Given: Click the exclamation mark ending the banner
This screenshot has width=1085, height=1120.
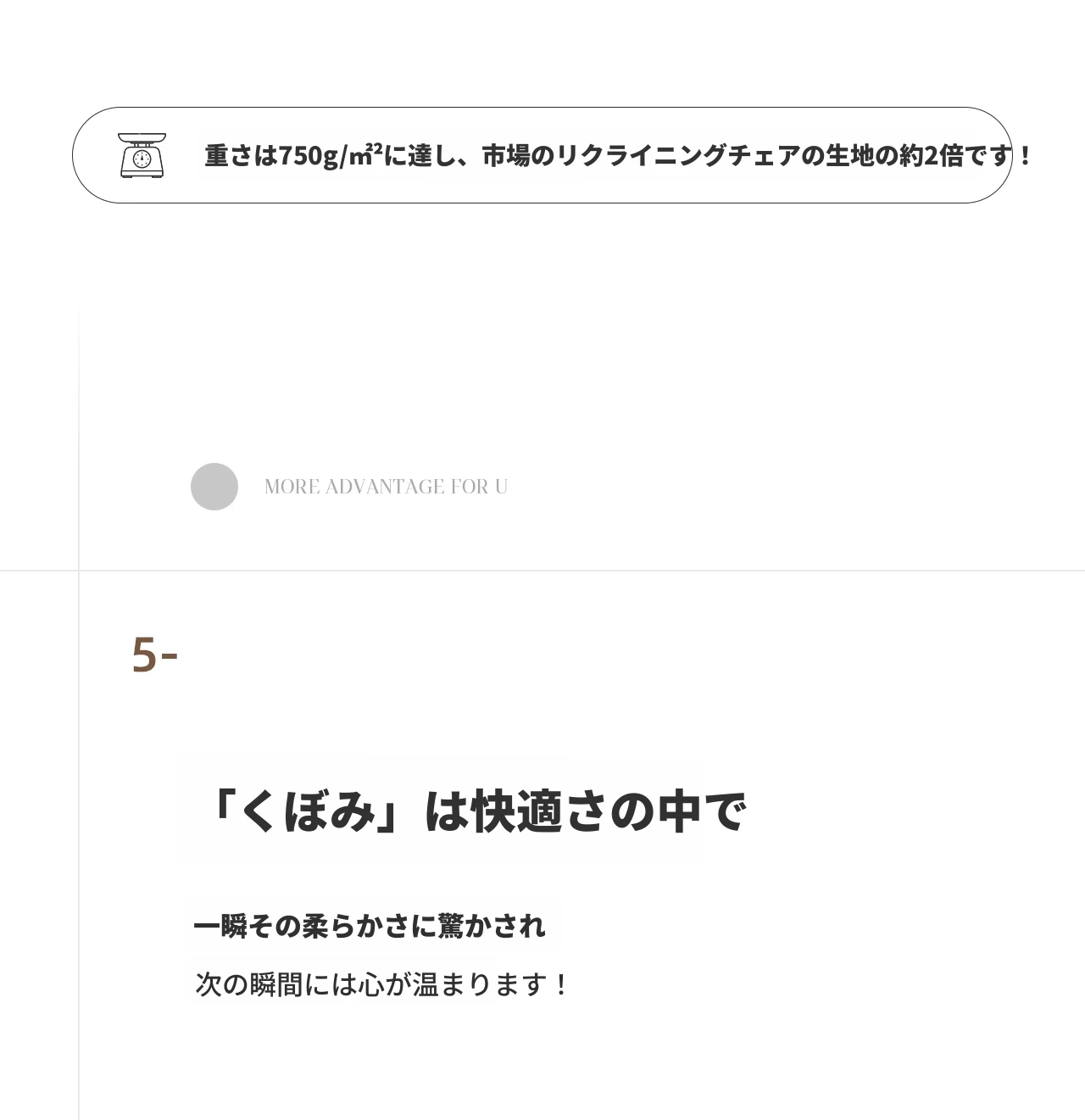Looking at the screenshot, I should 1025,156.
